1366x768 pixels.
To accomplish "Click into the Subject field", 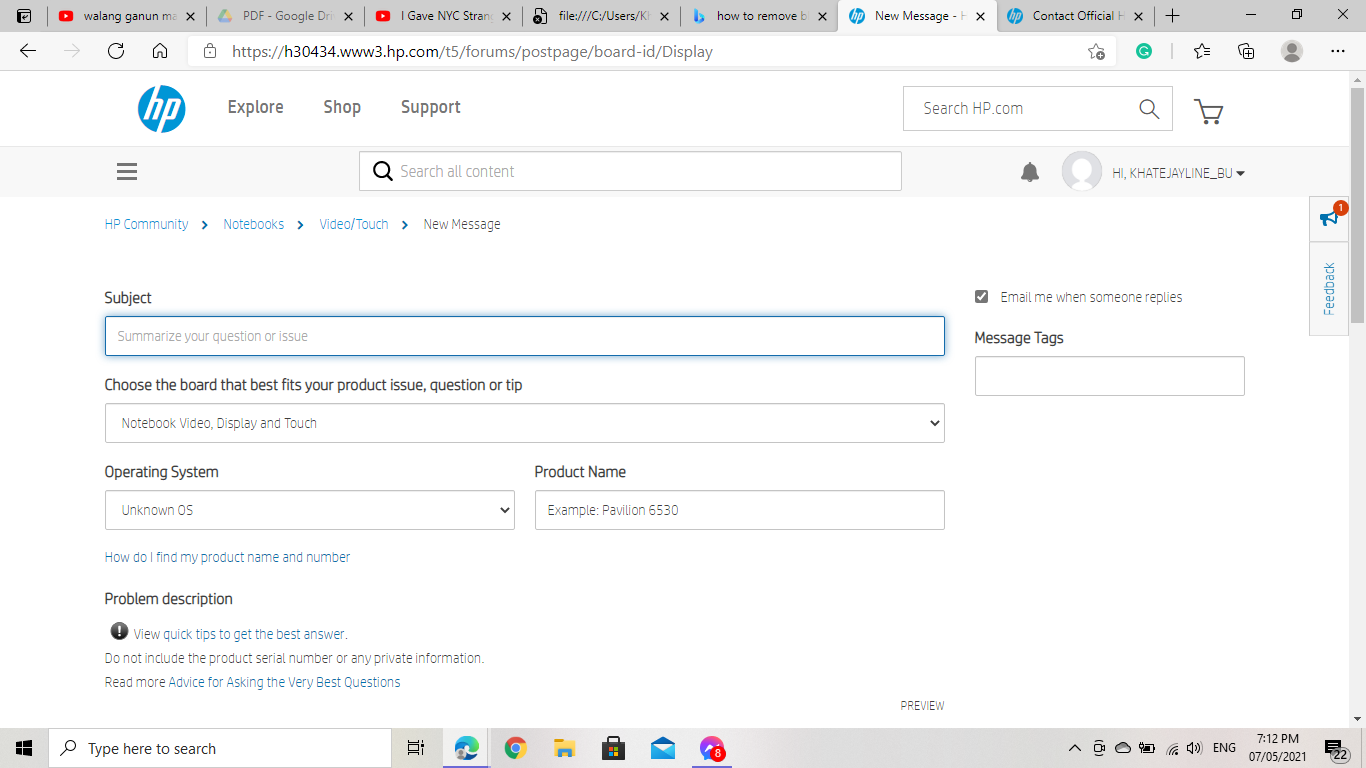I will click(525, 336).
